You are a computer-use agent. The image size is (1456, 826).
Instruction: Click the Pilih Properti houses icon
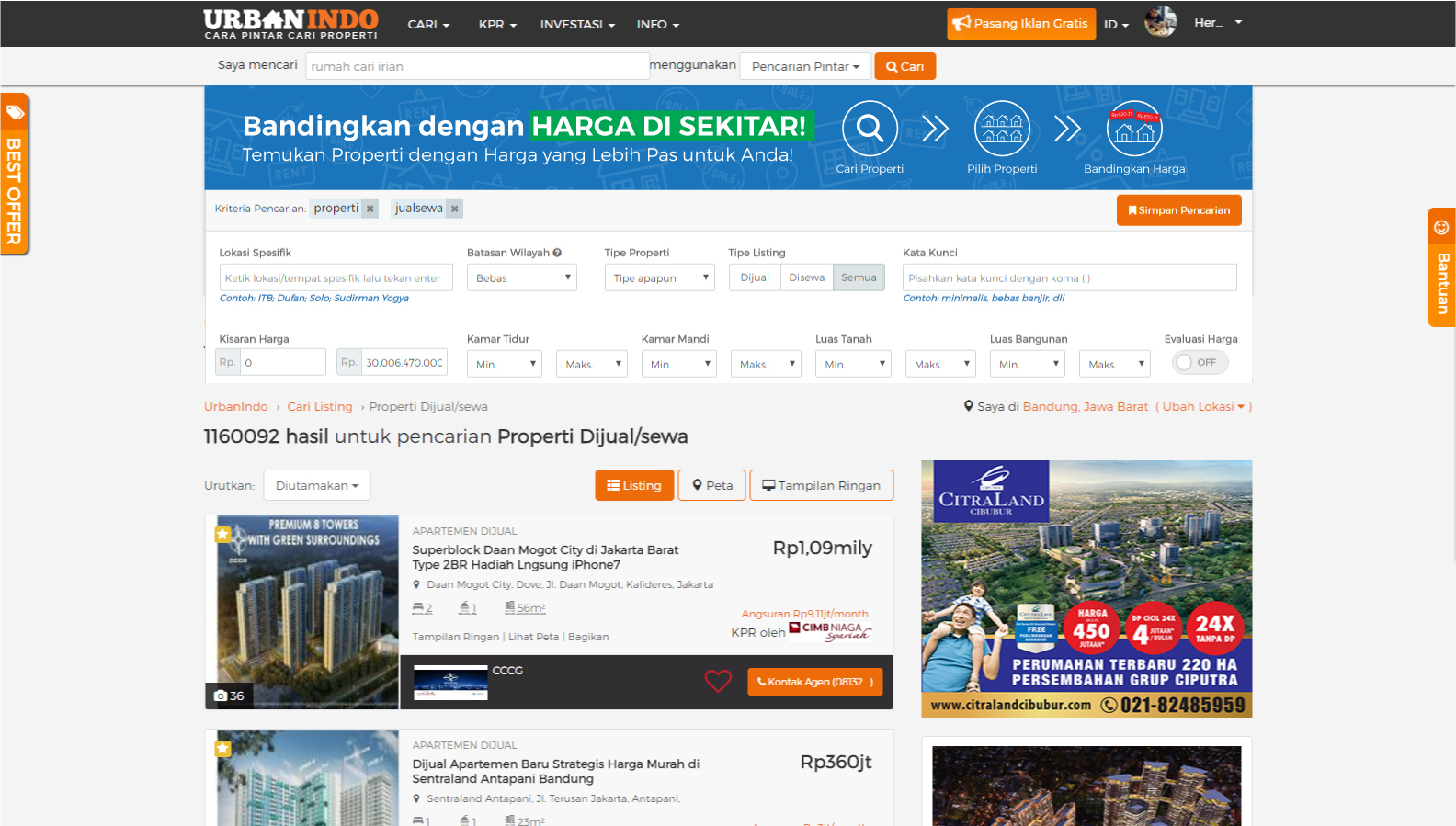click(1002, 129)
